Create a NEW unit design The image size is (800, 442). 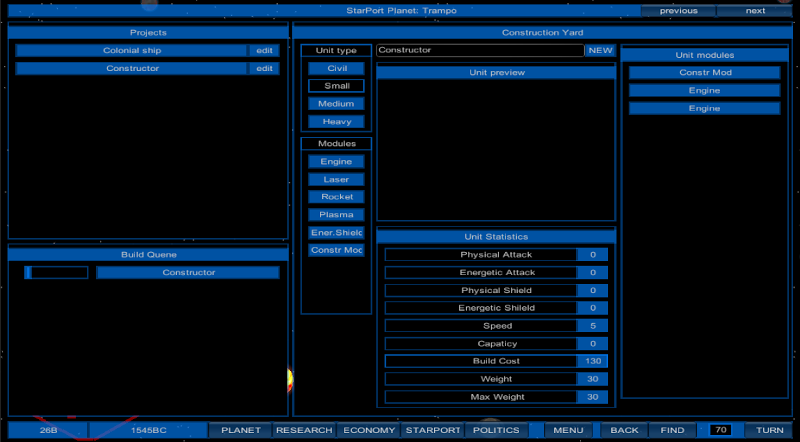click(x=601, y=50)
